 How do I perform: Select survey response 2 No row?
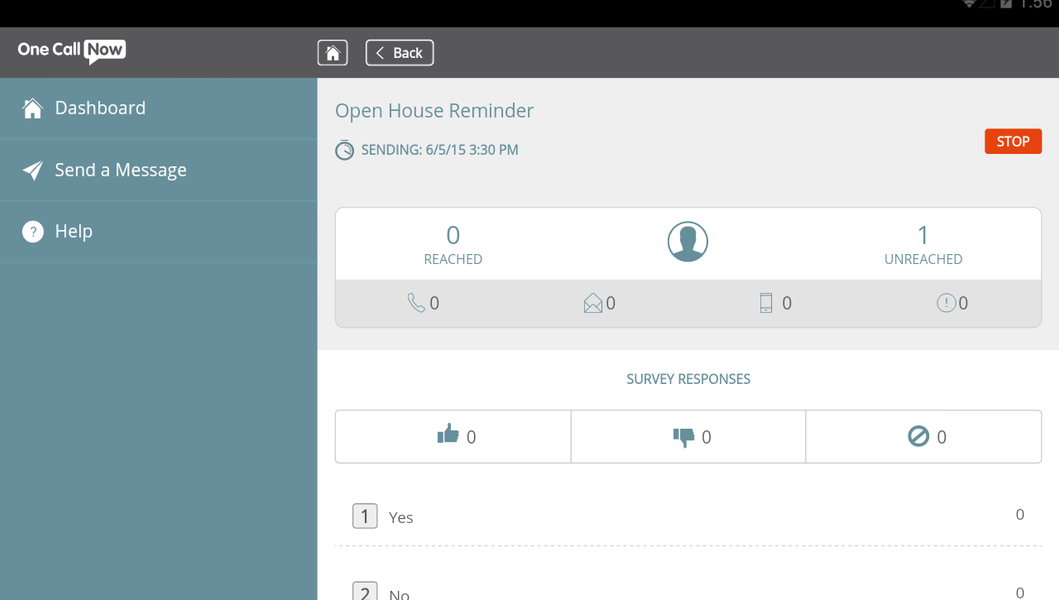[688, 591]
